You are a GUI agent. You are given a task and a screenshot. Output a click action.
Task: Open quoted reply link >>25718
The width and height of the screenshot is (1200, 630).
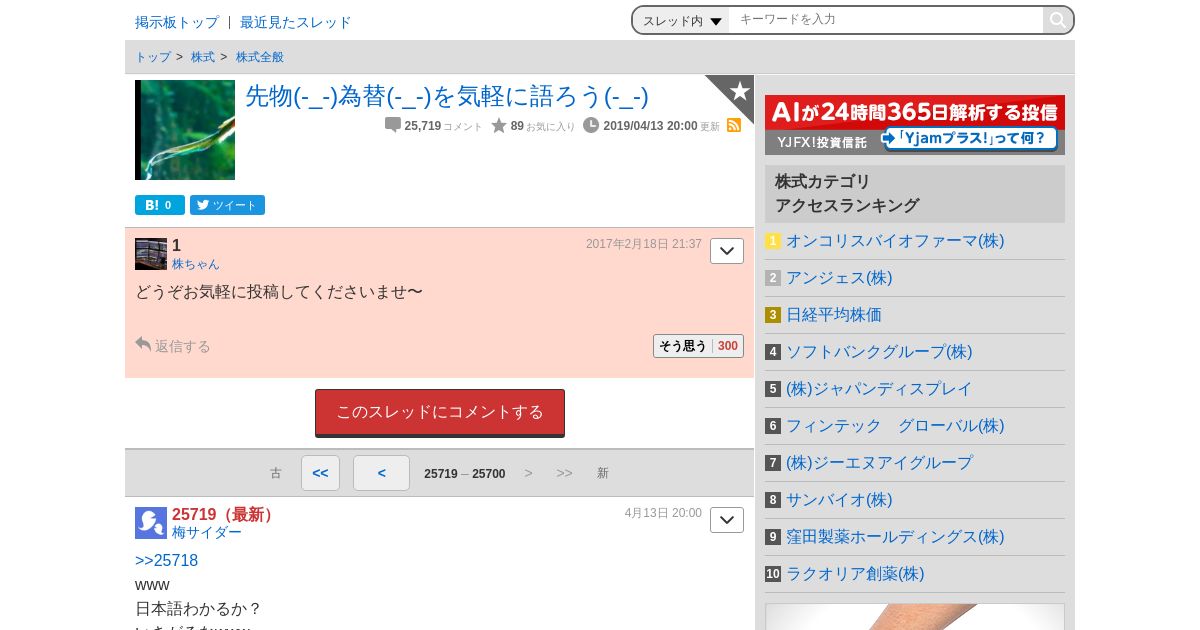(167, 560)
